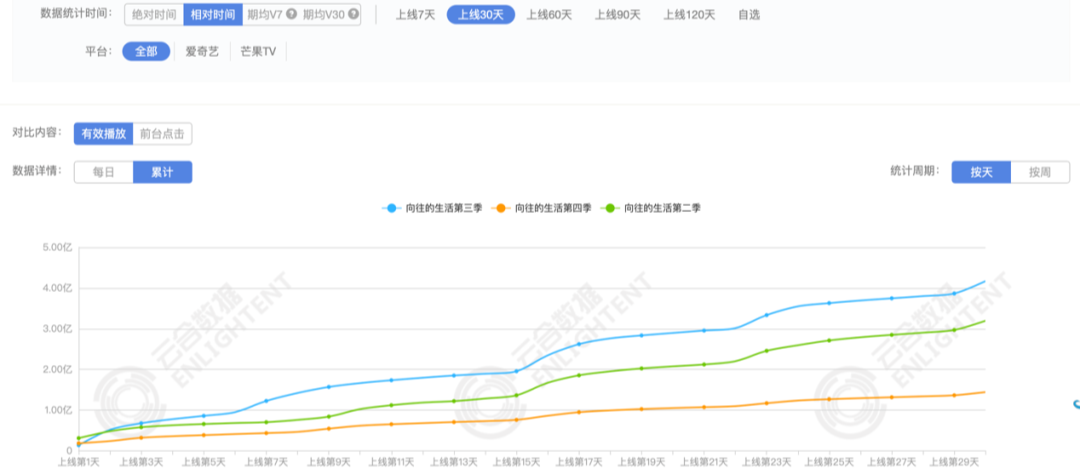Click the 对比内容 label
Screen dimensions: 1080x471
click(39, 133)
